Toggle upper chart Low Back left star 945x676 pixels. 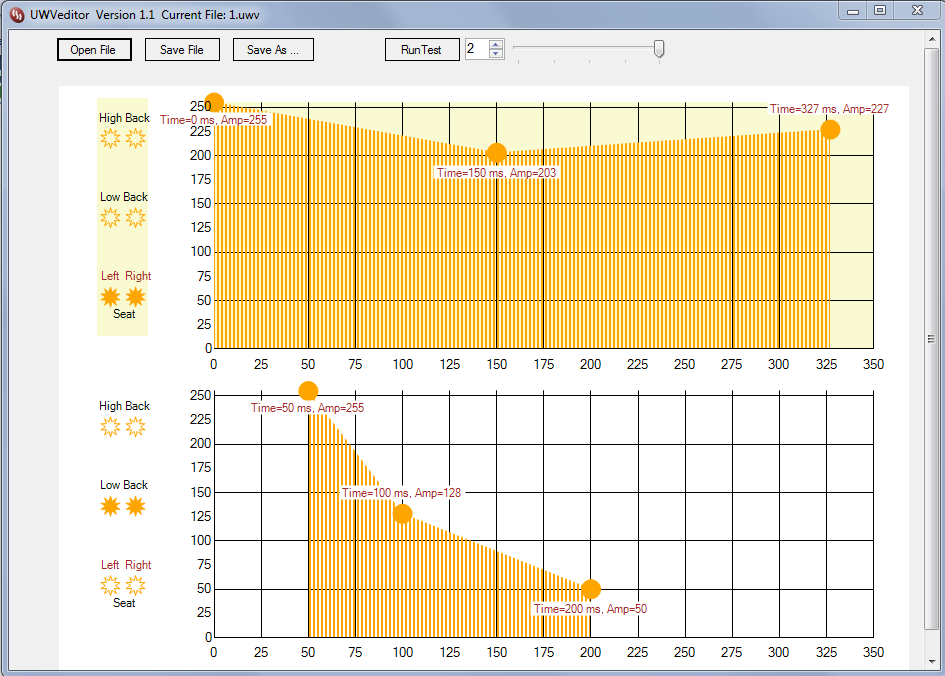click(x=110, y=218)
